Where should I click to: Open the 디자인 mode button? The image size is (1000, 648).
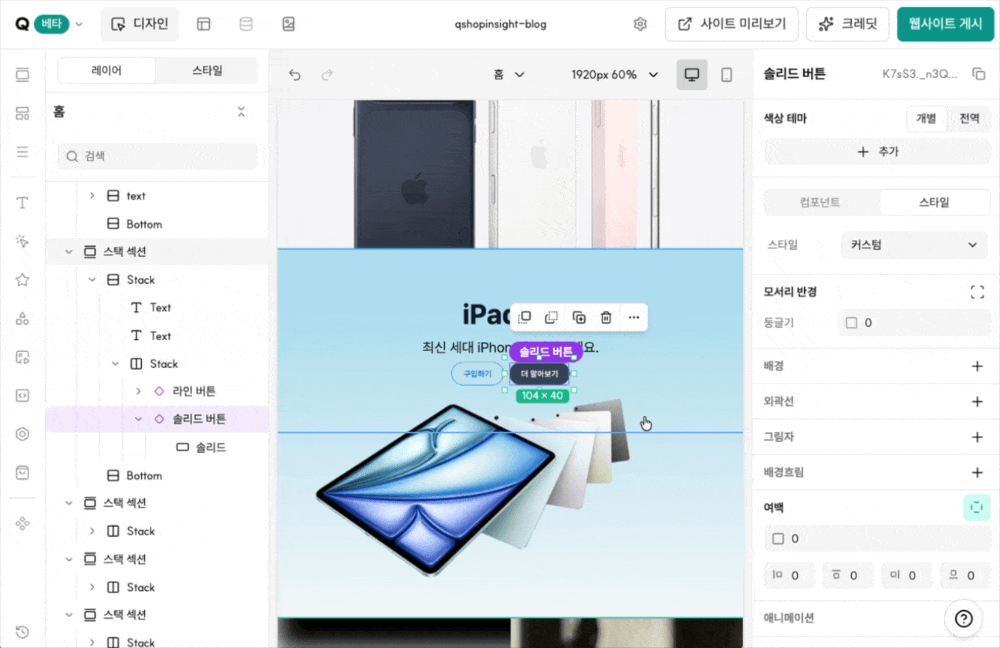[x=140, y=24]
